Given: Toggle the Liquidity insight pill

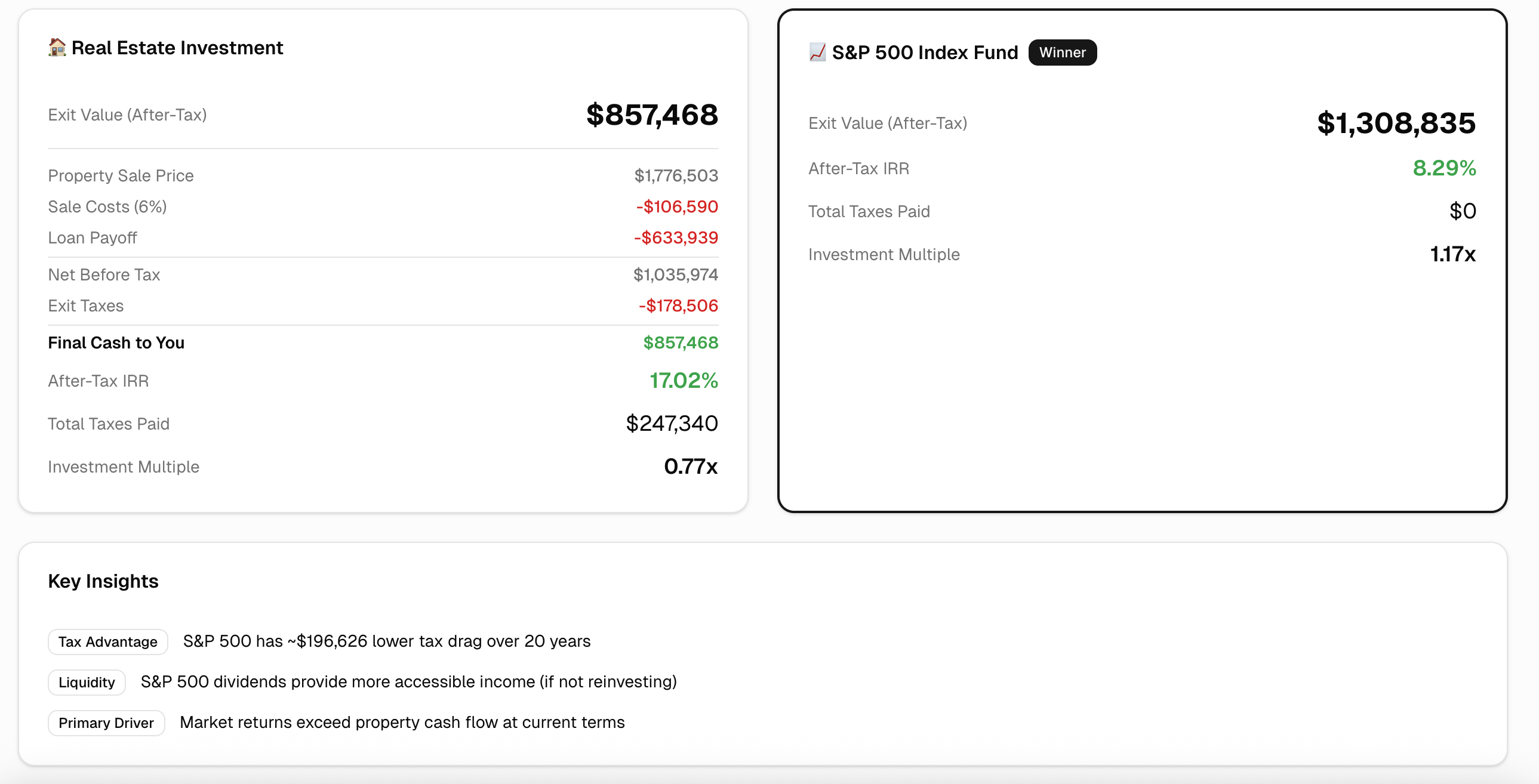Looking at the screenshot, I should point(86,682).
